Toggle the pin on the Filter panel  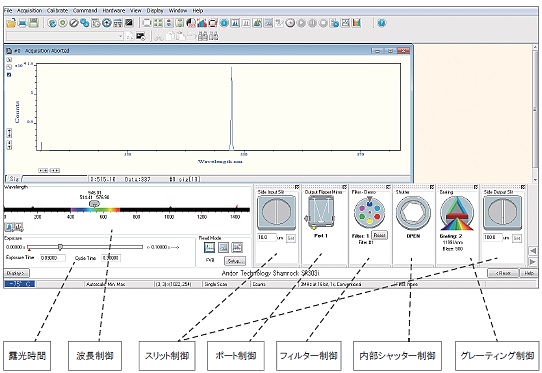(x=388, y=187)
